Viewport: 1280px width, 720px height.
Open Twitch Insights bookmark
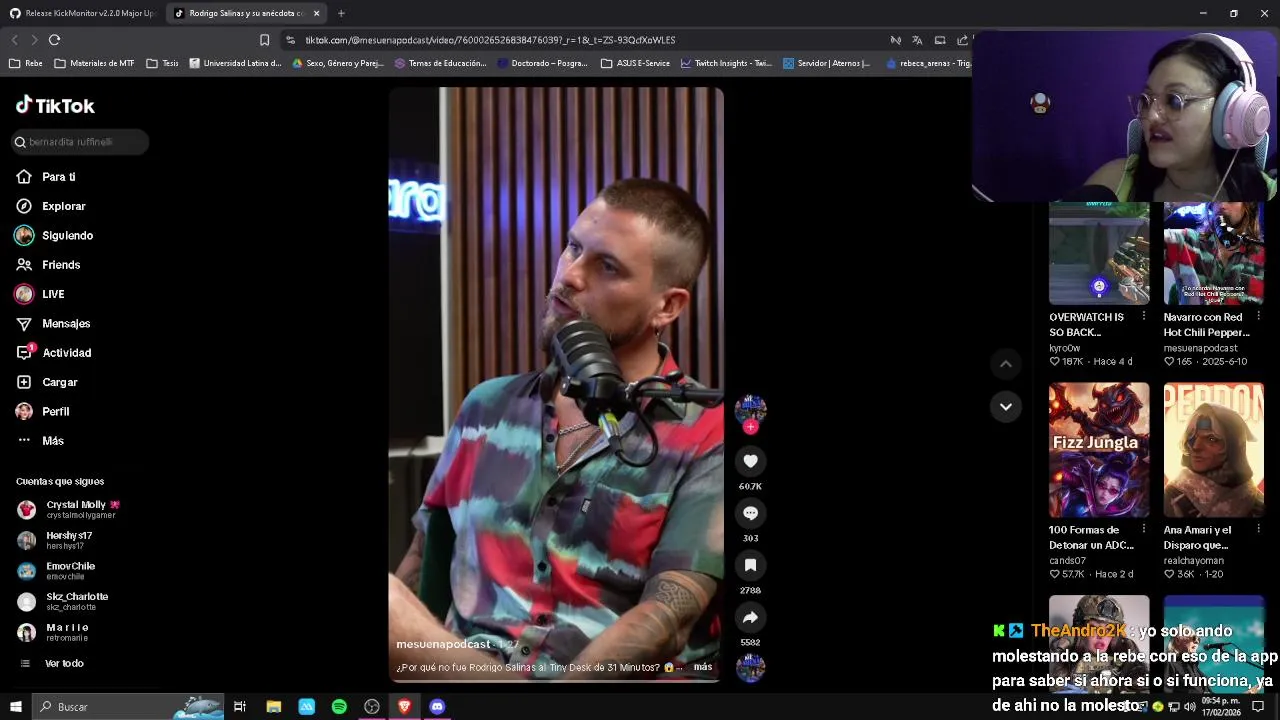726,63
